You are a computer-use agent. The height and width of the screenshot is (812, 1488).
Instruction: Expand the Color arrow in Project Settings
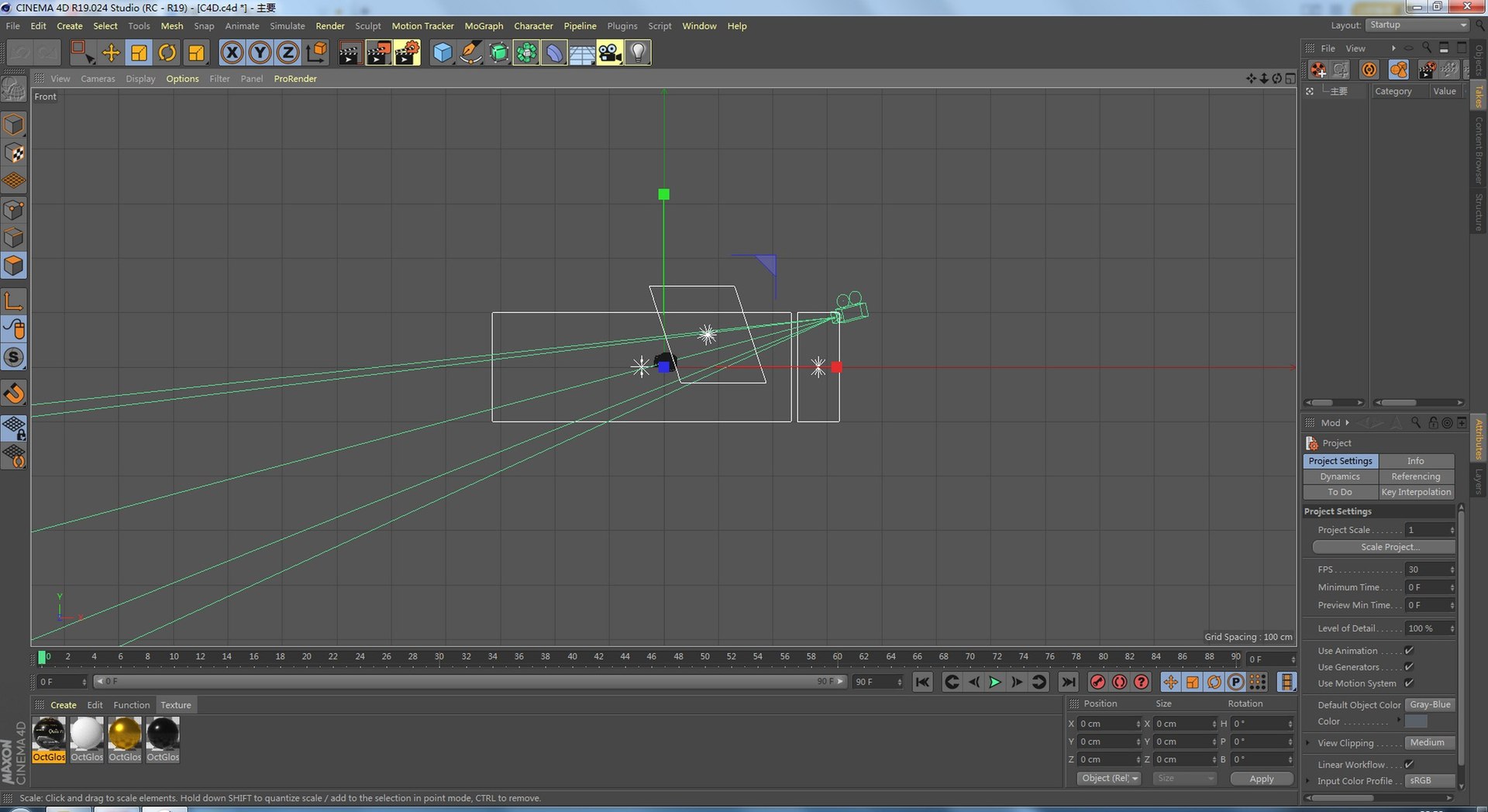1399,721
